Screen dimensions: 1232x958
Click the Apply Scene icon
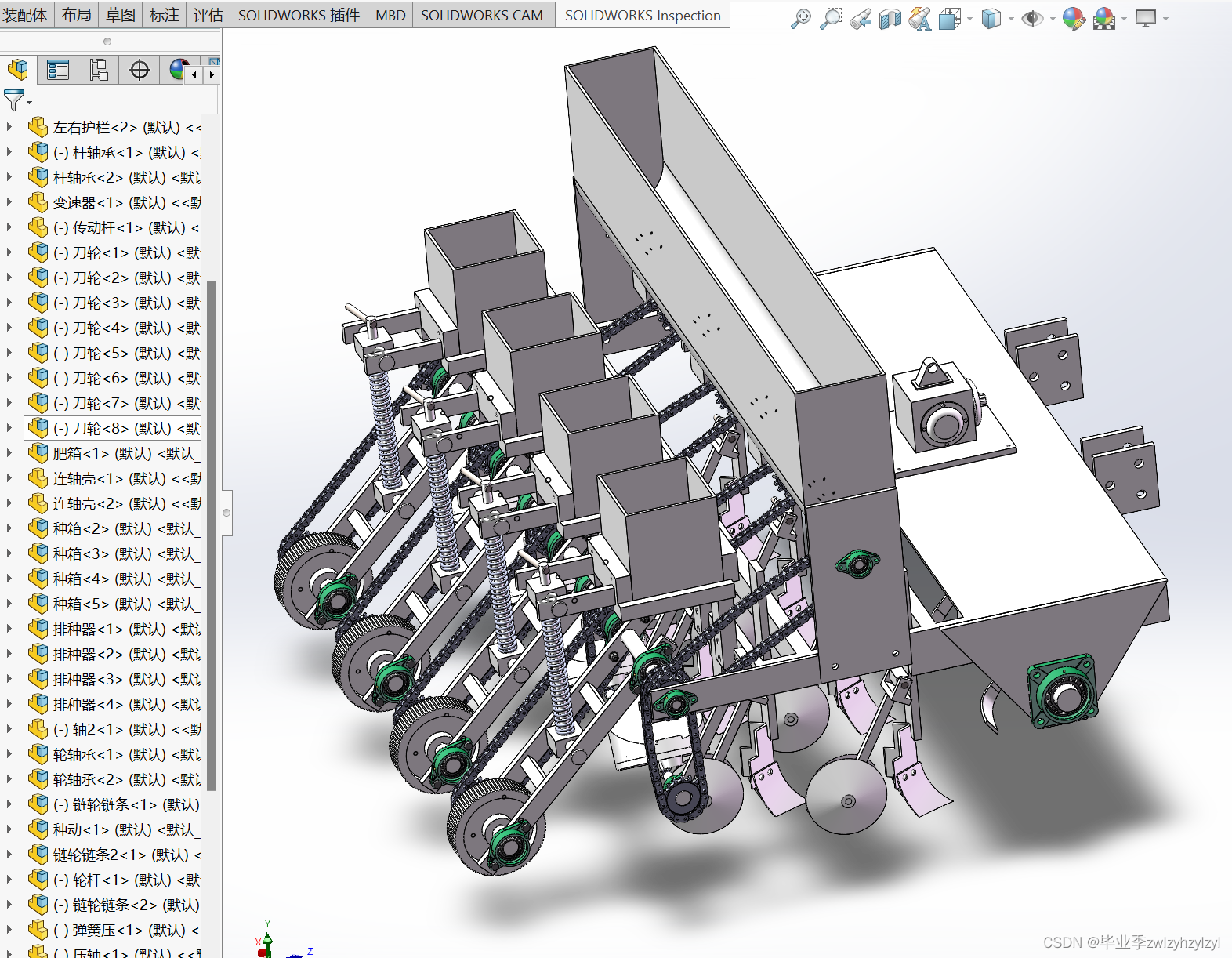point(1104,19)
